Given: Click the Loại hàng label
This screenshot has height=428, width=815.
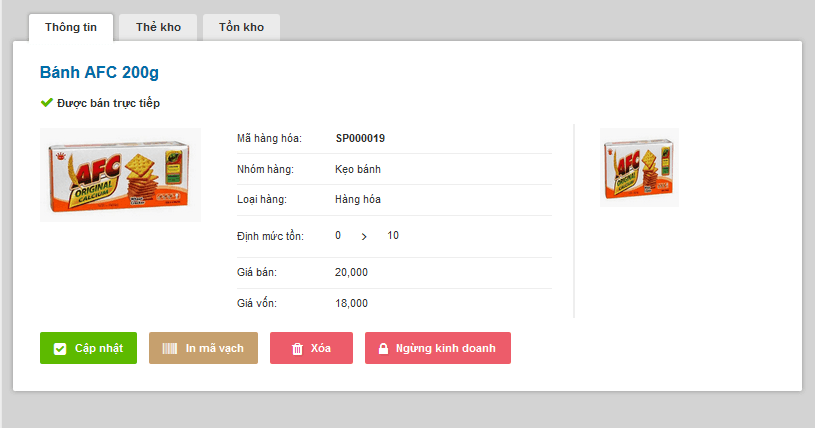Looking at the screenshot, I should [x=262, y=200].
